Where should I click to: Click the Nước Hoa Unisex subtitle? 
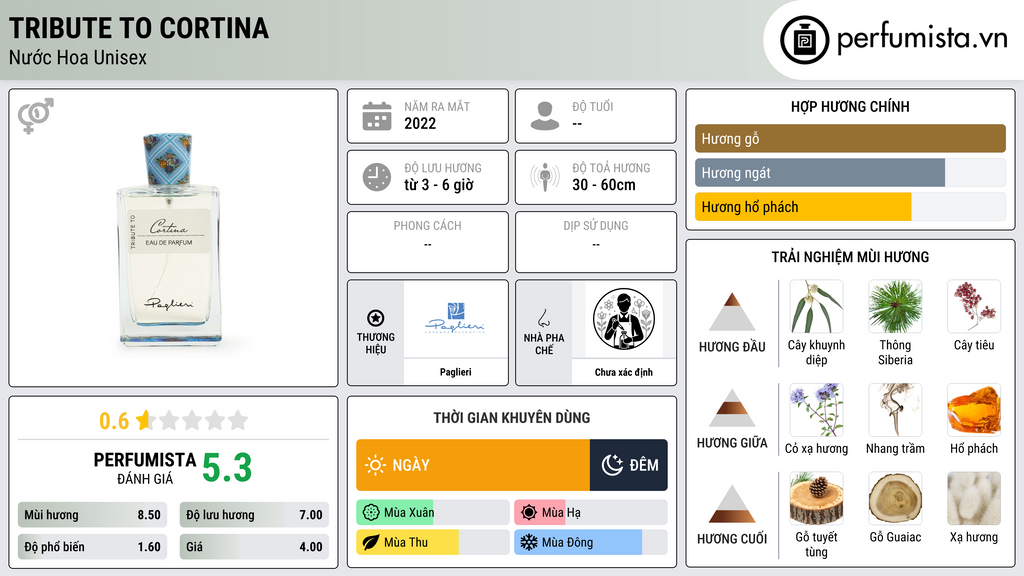tap(78, 57)
